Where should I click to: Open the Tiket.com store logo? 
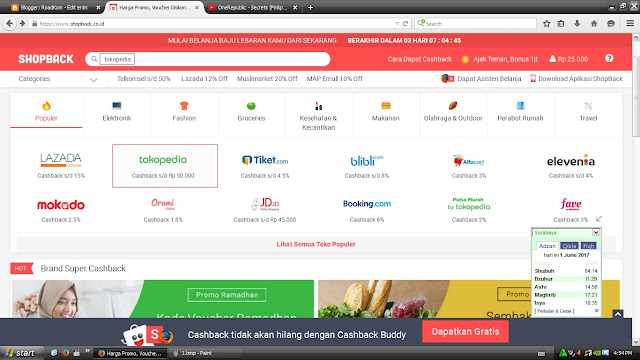click(265, 160)
